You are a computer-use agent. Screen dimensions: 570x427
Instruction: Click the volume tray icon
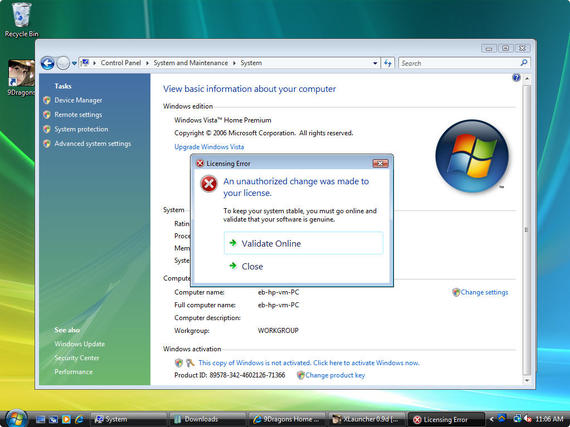pos(527,419)
